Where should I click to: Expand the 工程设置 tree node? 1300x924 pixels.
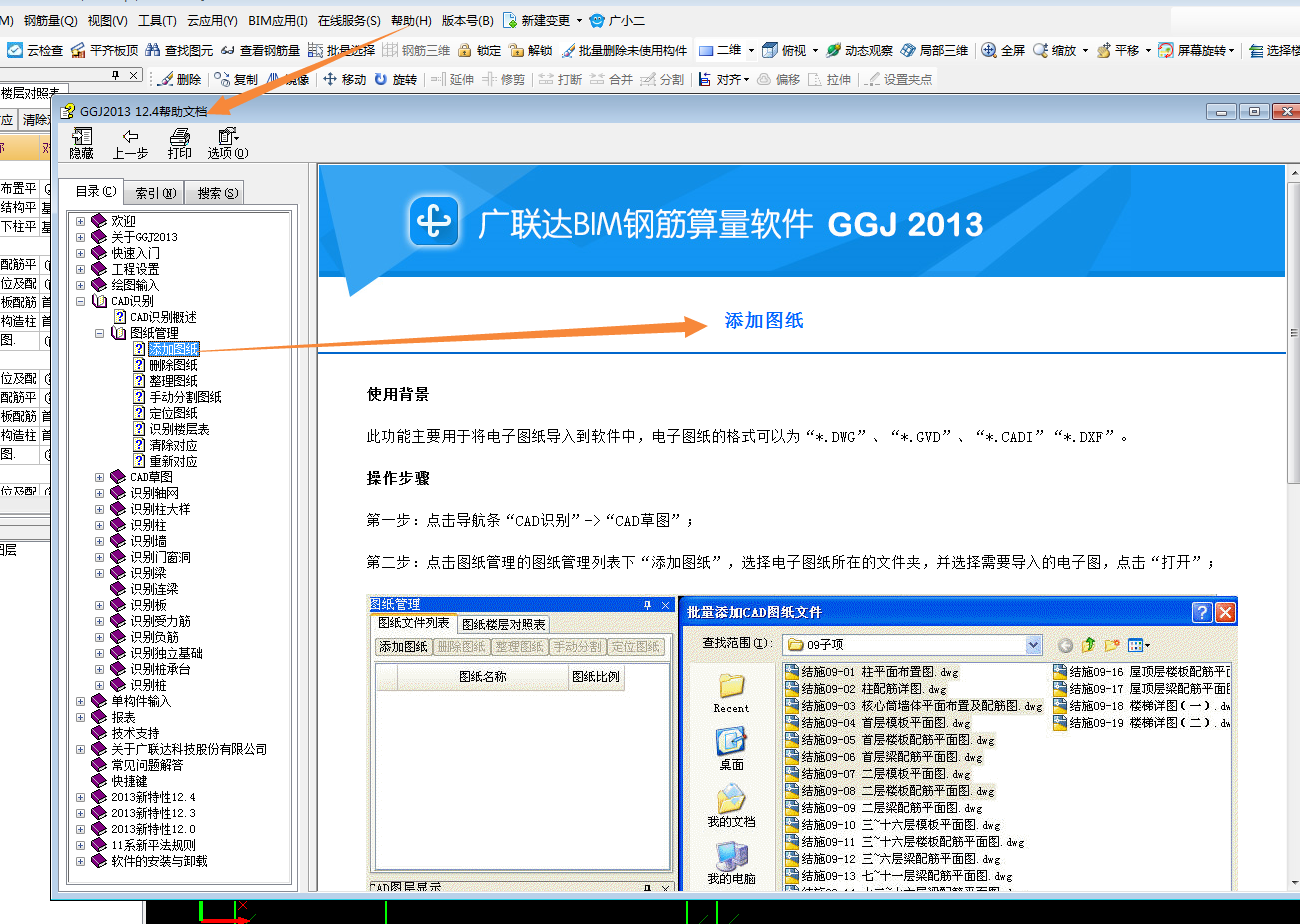click(x=81, y=269)
